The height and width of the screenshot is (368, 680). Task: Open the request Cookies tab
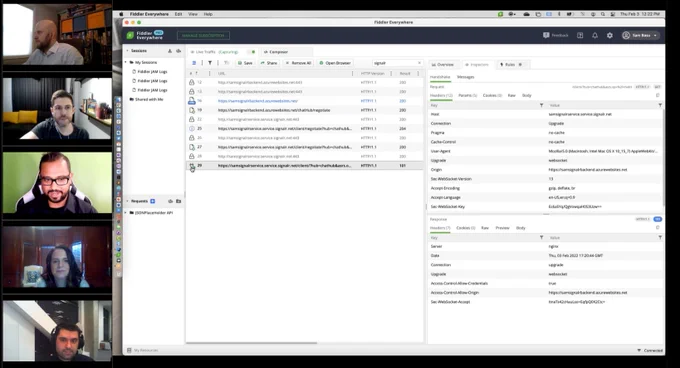[x=492, y=95]
